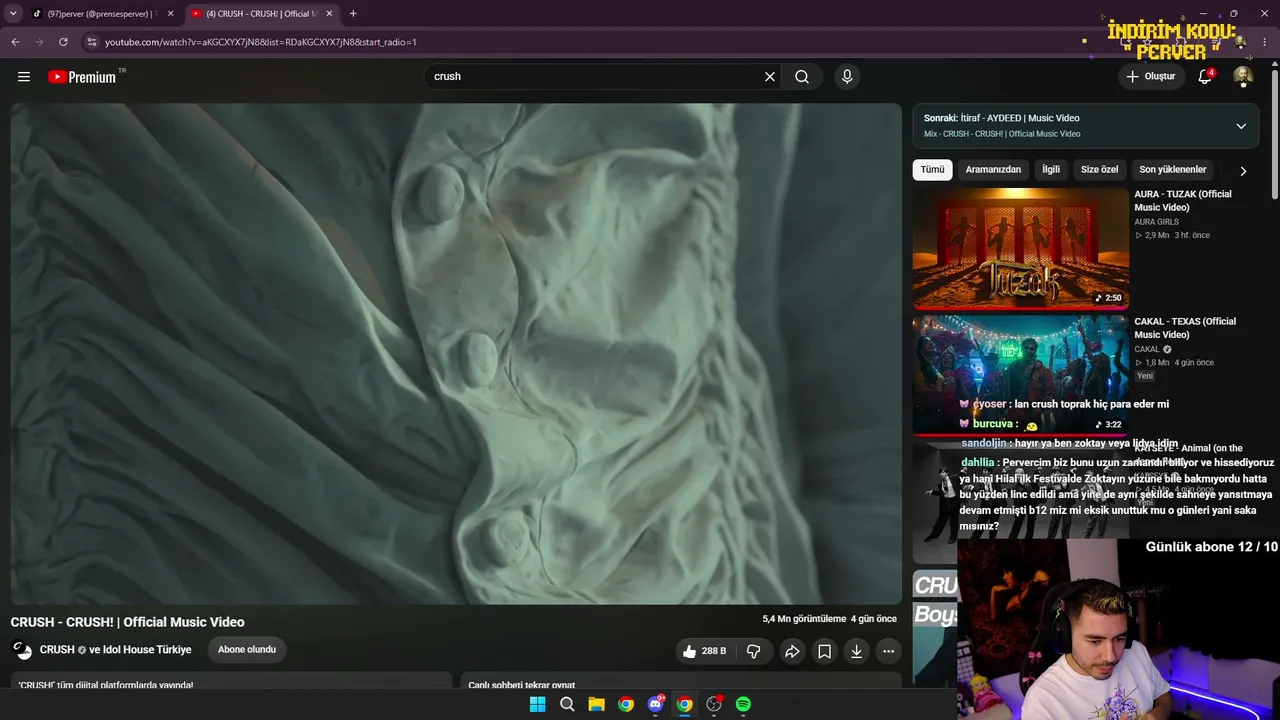Open the YouTube guide hamburger menu
Image resolution: width=1280 pixels, height=720 pixels.
24,77
